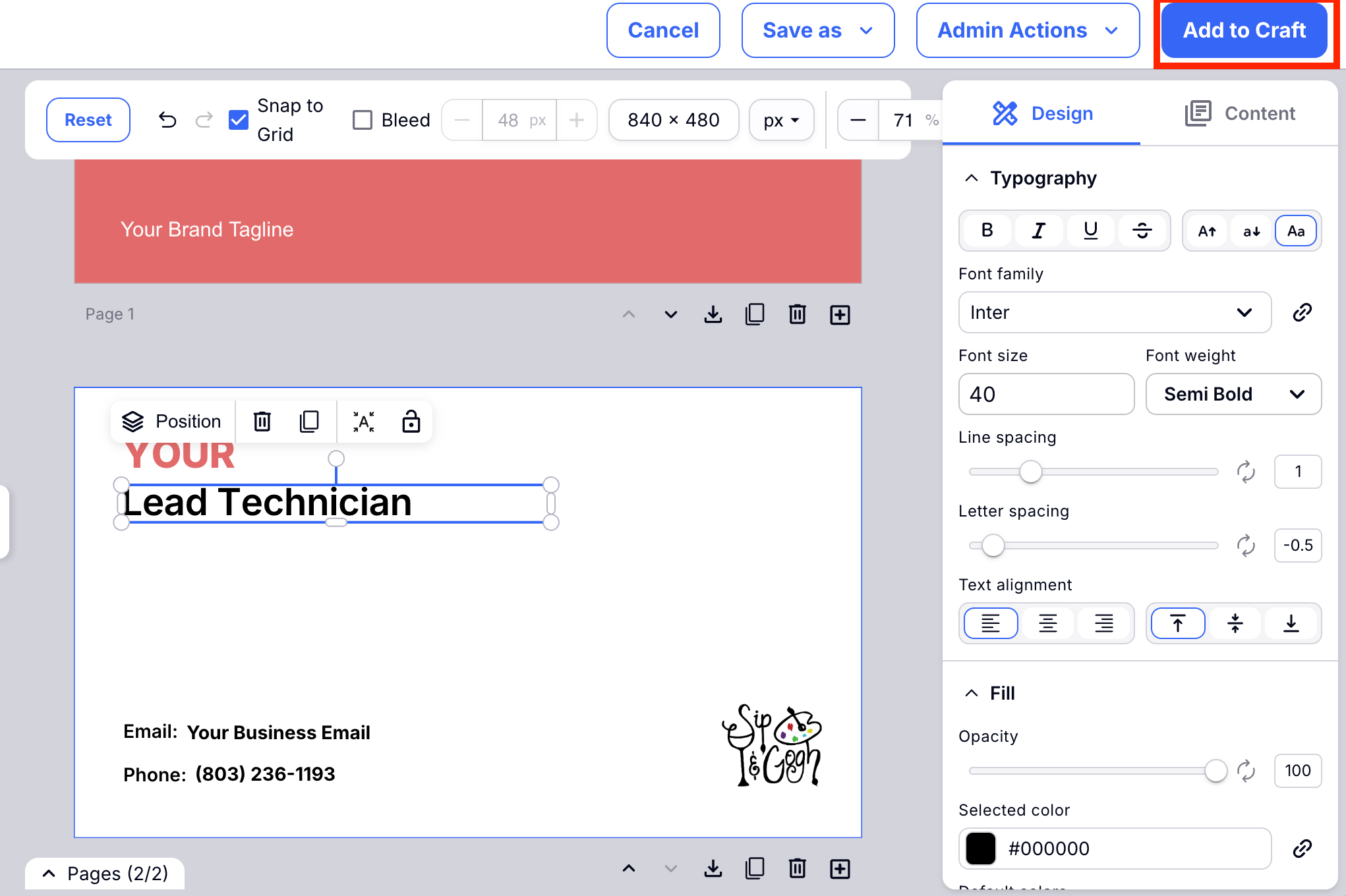Click the undo arrow icon
This screenshot has width=1346, height=896.
pyautogui.click(x=167, y=120)
